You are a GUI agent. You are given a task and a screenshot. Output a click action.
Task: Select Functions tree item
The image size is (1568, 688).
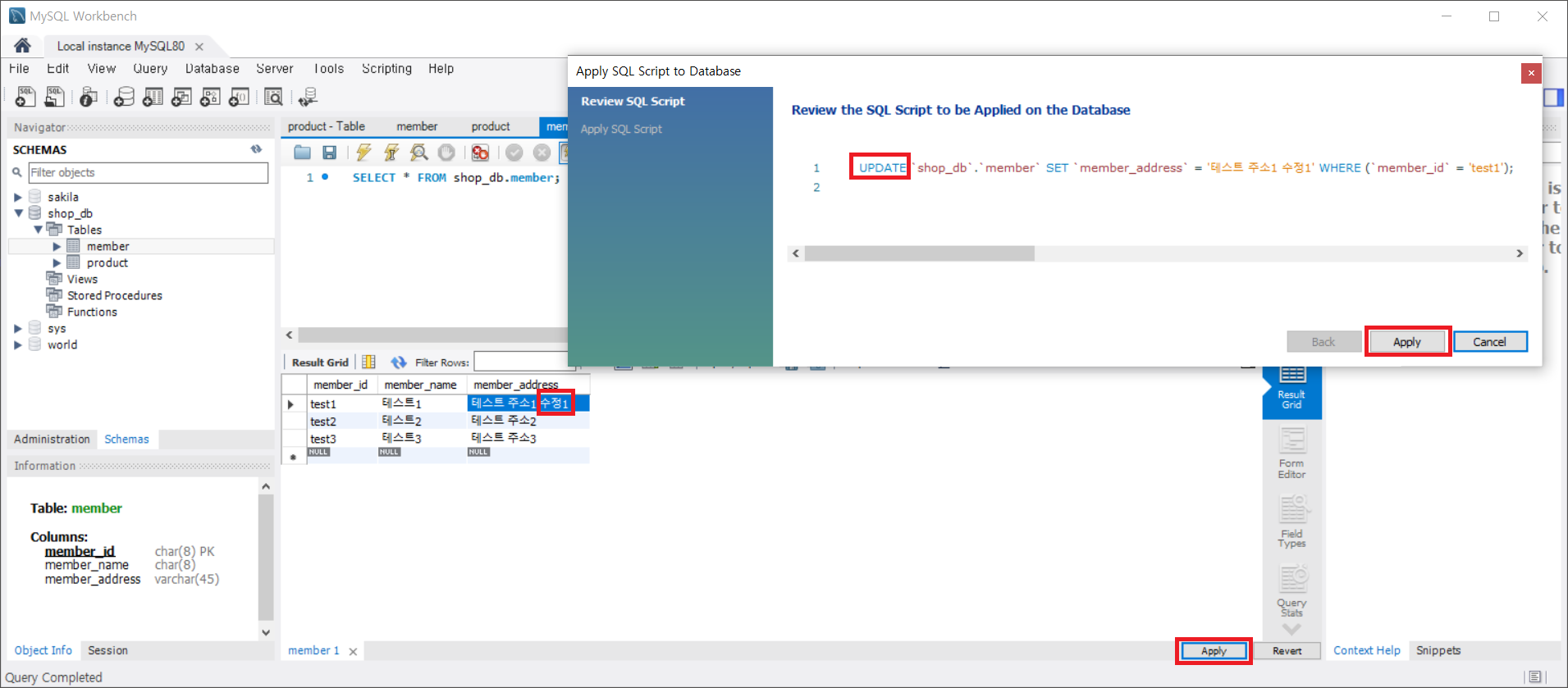pos(92,312)
